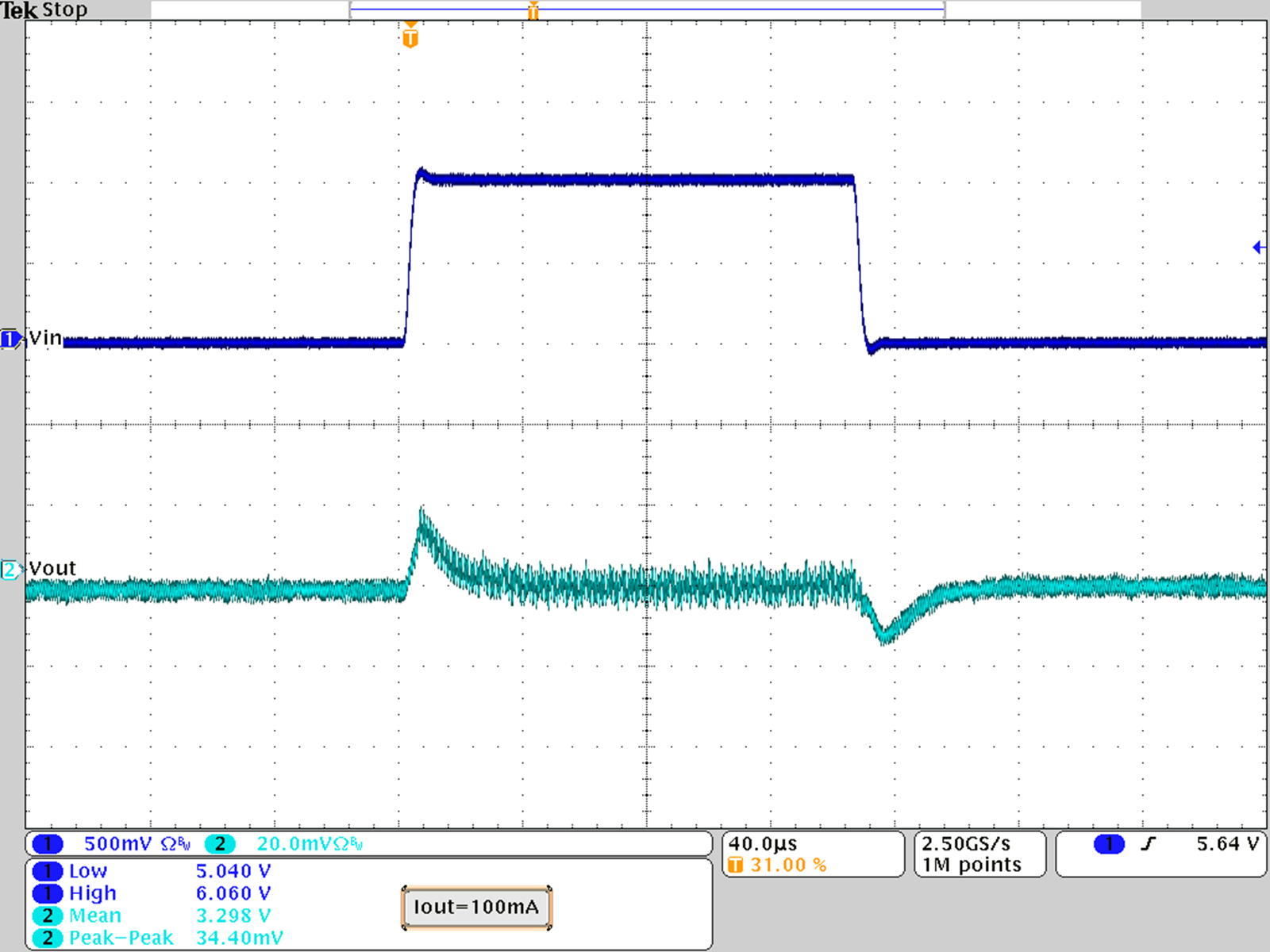
Task: Toggle the Channel 2 bandwidth limit indicator
Action: 343,843
